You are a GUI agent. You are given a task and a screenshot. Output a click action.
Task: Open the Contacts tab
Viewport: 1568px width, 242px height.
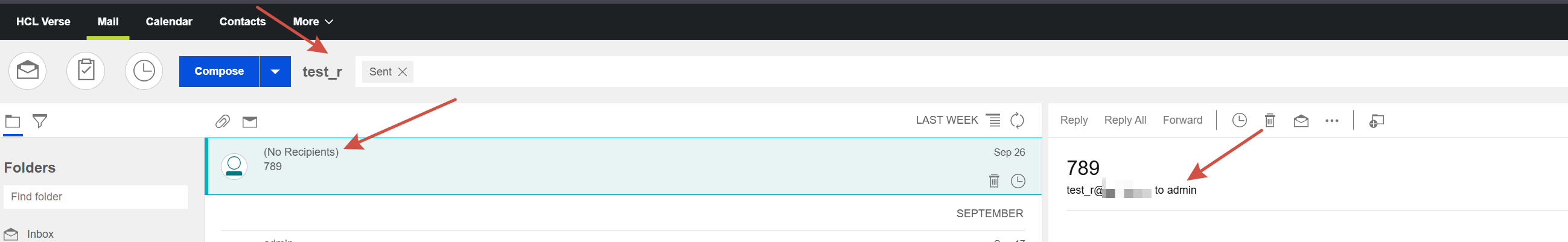tap(242, 22)
